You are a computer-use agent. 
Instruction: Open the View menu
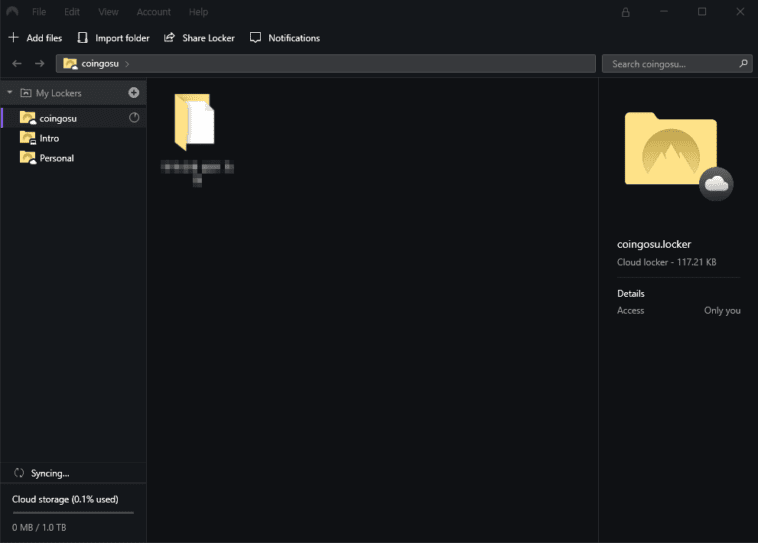point(108,12)
